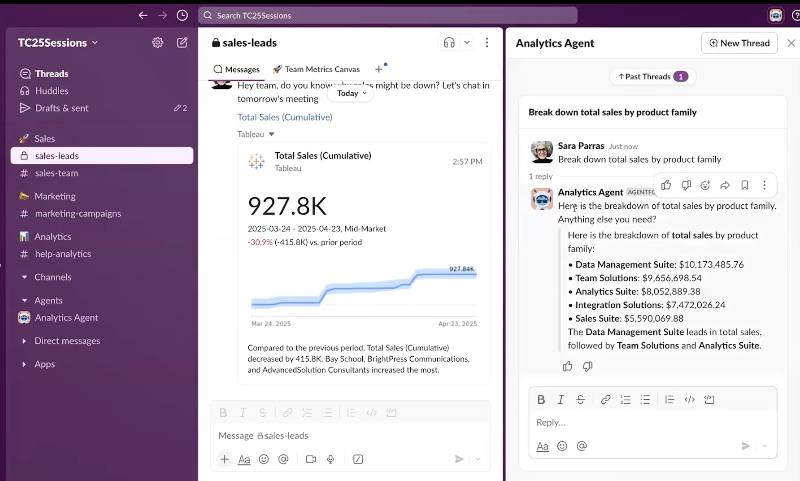Thumbs up in message hover toolbar
This screenshot has width=800, height=481.
(x=666, y=185)
